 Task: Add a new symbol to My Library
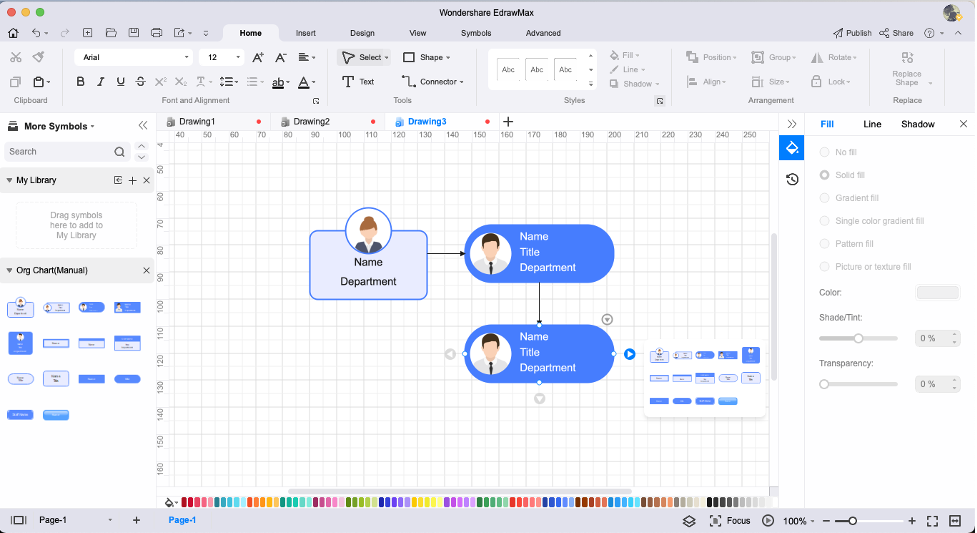(x=132, y=180)
